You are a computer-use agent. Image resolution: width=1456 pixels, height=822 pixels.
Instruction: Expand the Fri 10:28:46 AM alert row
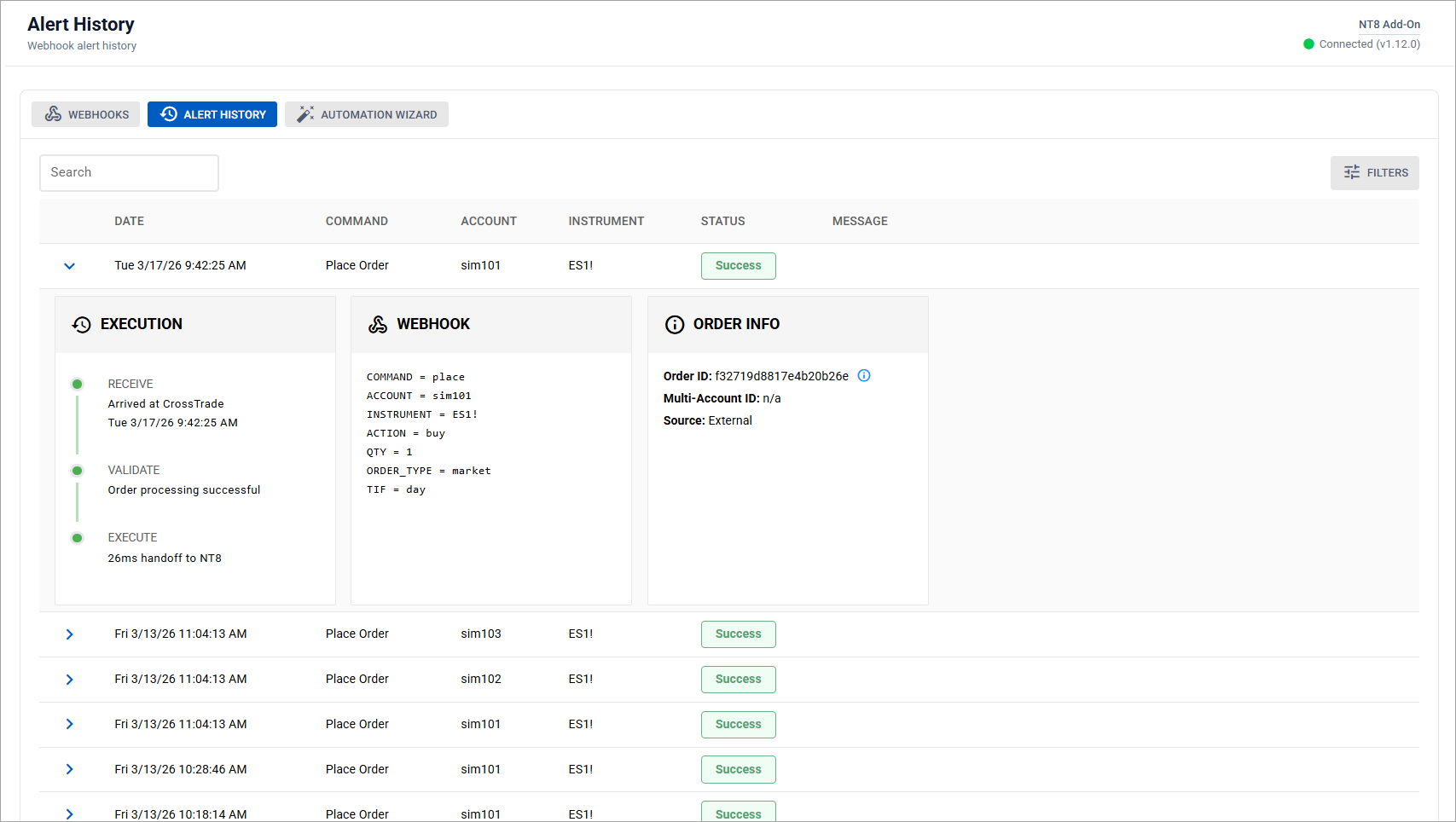coord(70,769)
